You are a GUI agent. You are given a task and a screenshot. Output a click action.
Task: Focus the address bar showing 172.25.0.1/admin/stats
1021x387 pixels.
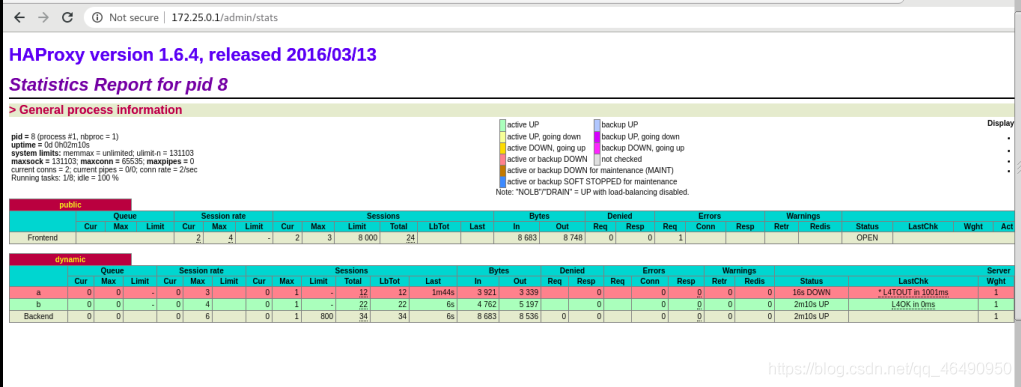point(225,18)
